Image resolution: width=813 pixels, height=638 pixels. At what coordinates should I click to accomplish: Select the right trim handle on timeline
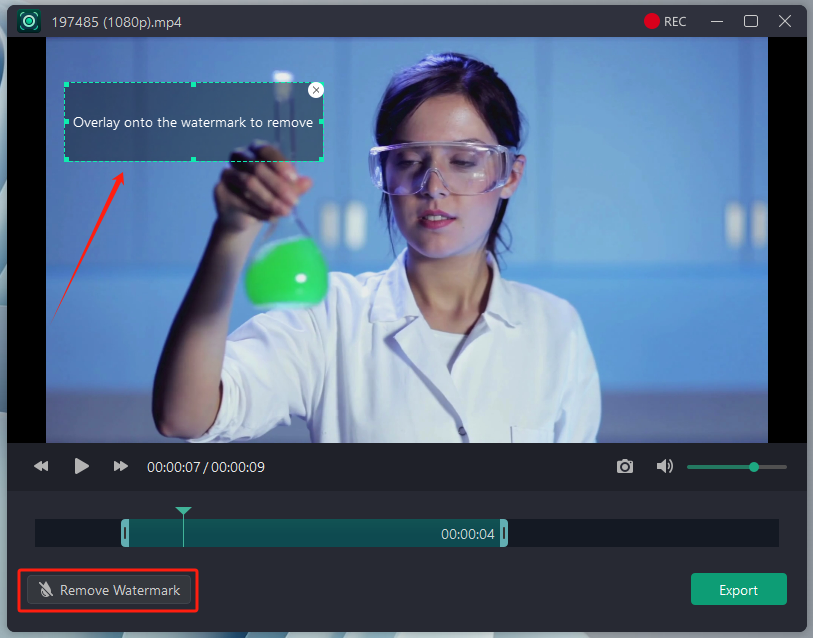point(503,533)
